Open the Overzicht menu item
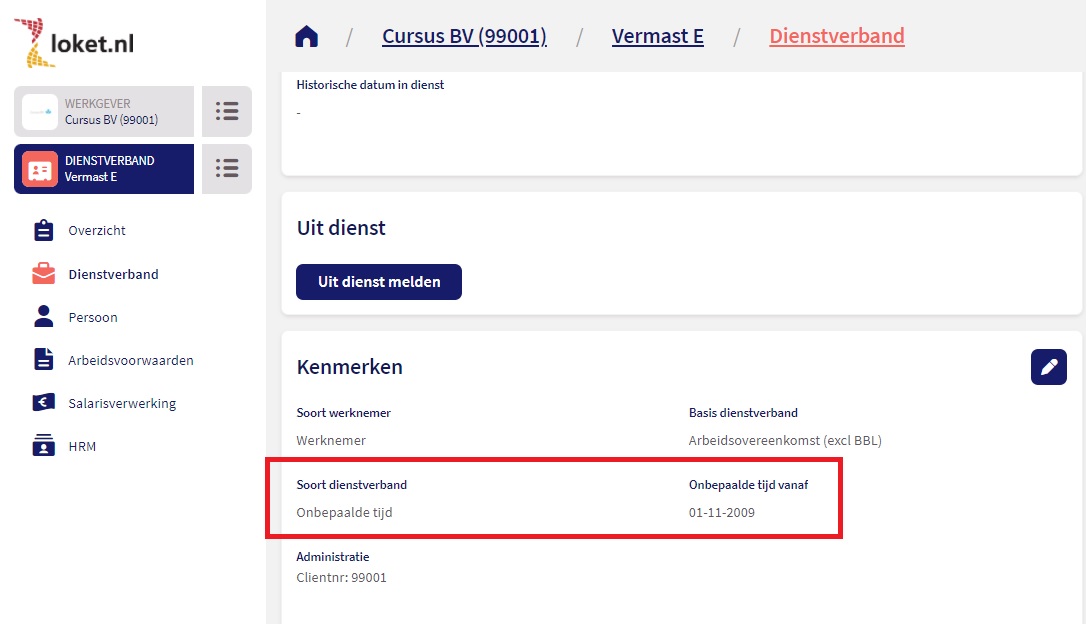This screenshot has height=624, width=1090. pyautogui.click(x=97, y=231)
